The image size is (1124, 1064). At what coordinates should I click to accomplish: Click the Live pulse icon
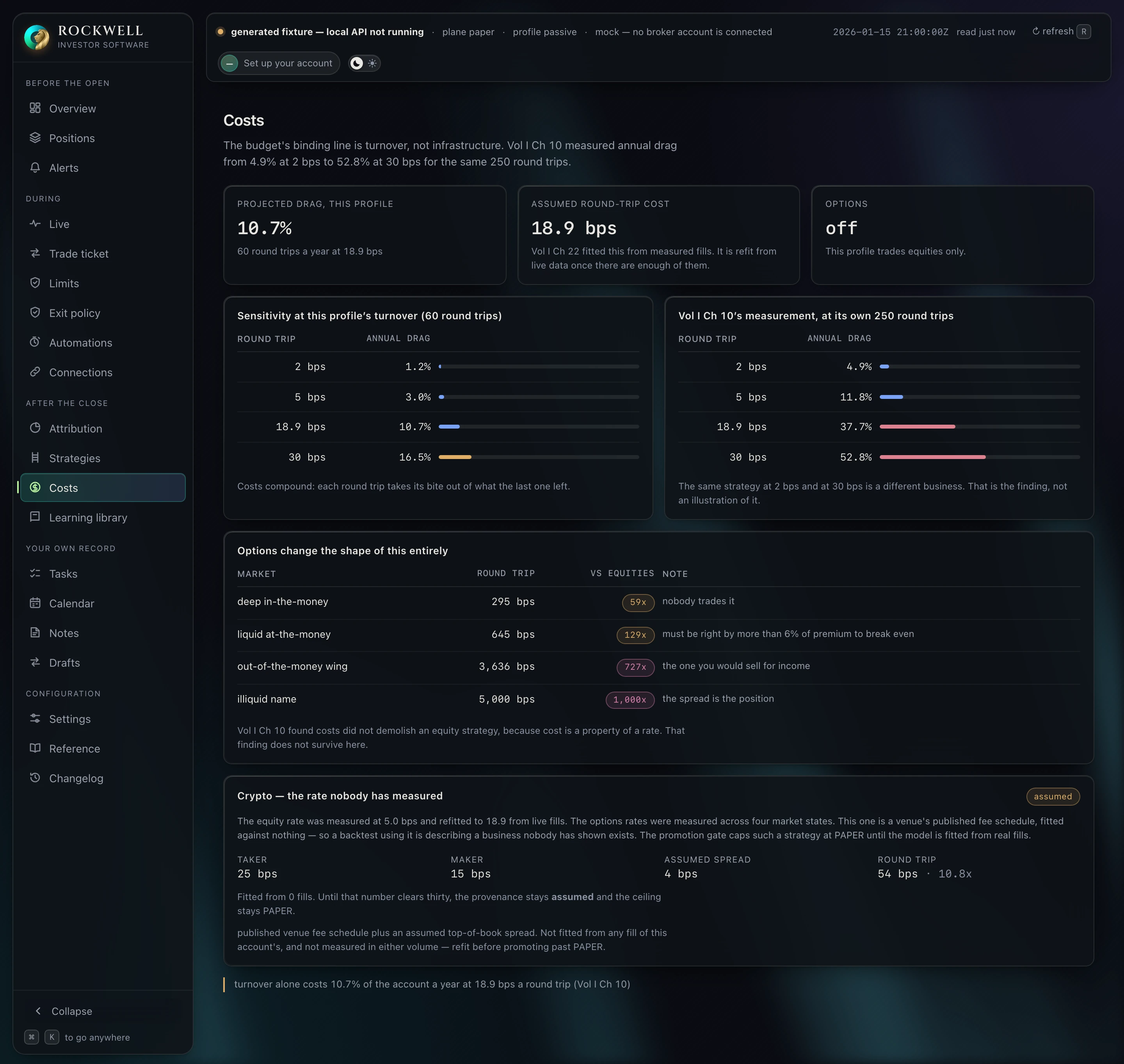point(35,224)
